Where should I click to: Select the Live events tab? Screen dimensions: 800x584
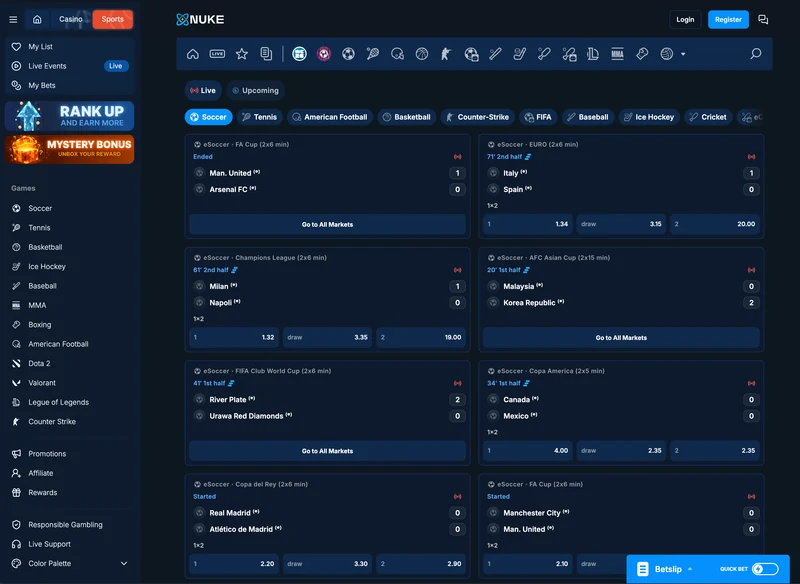(203, 90)
